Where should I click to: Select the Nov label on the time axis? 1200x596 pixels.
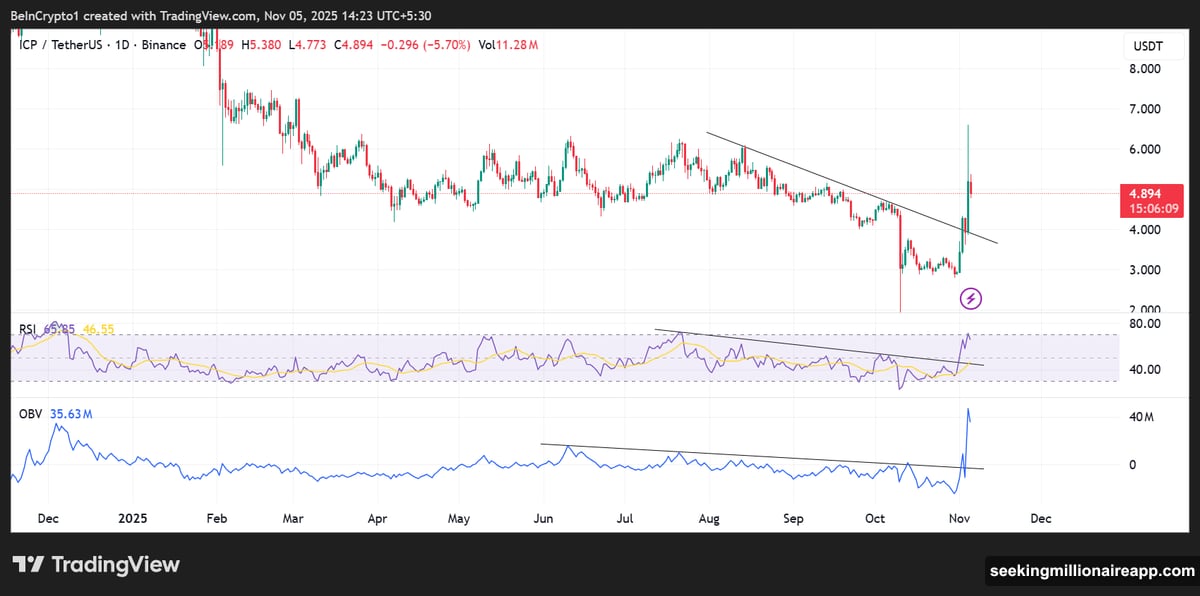point(958,518)
